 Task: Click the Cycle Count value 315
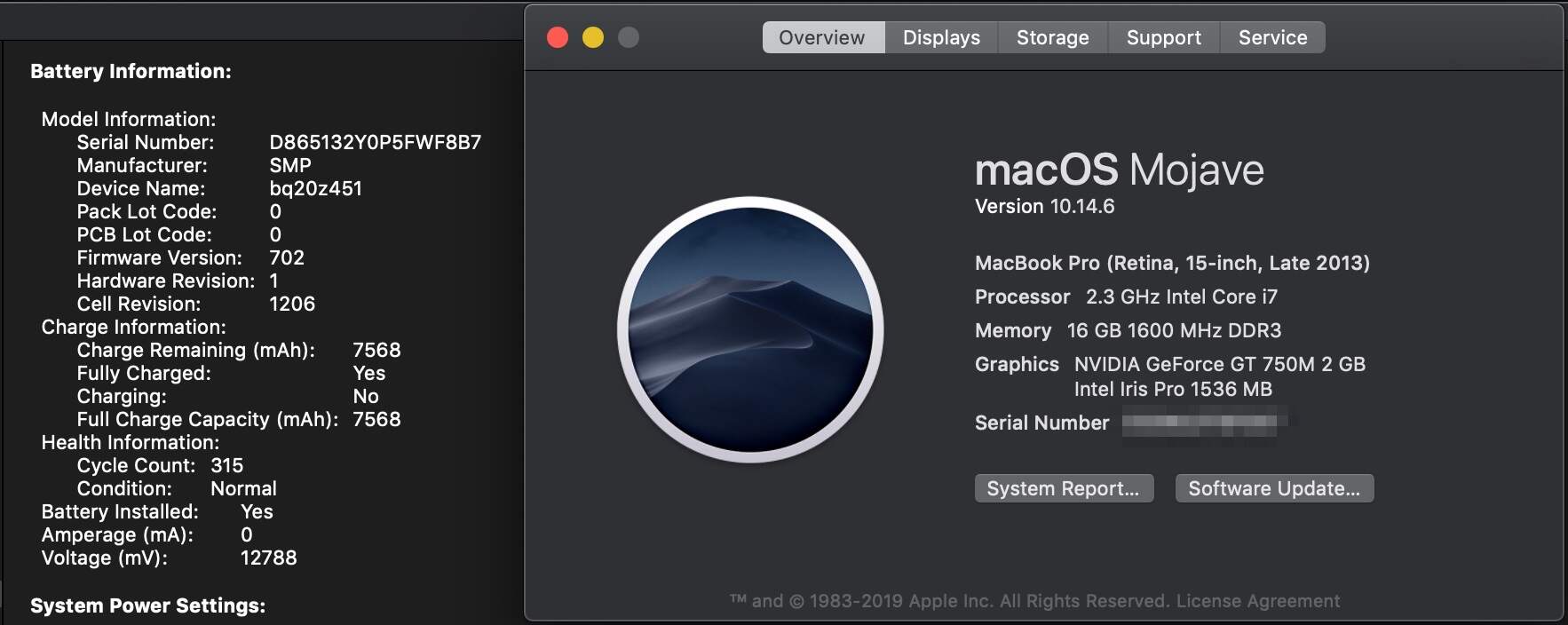coord(227,465)
